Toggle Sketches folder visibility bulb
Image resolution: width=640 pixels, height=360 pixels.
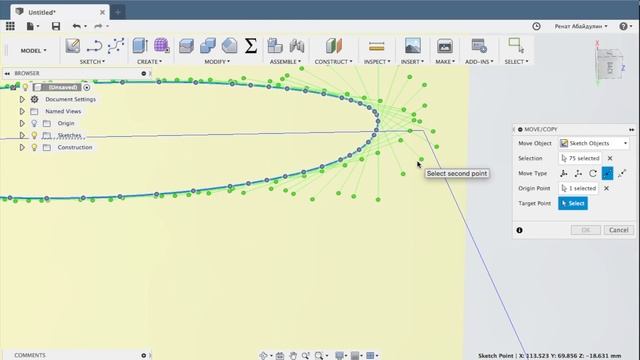34,135
